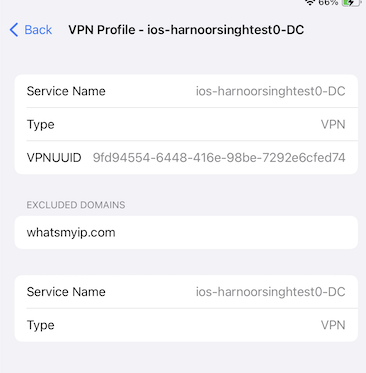Select the first VPN type value
Image resolution: width=366 pixels, height=373 pixels.
point(333,124)
